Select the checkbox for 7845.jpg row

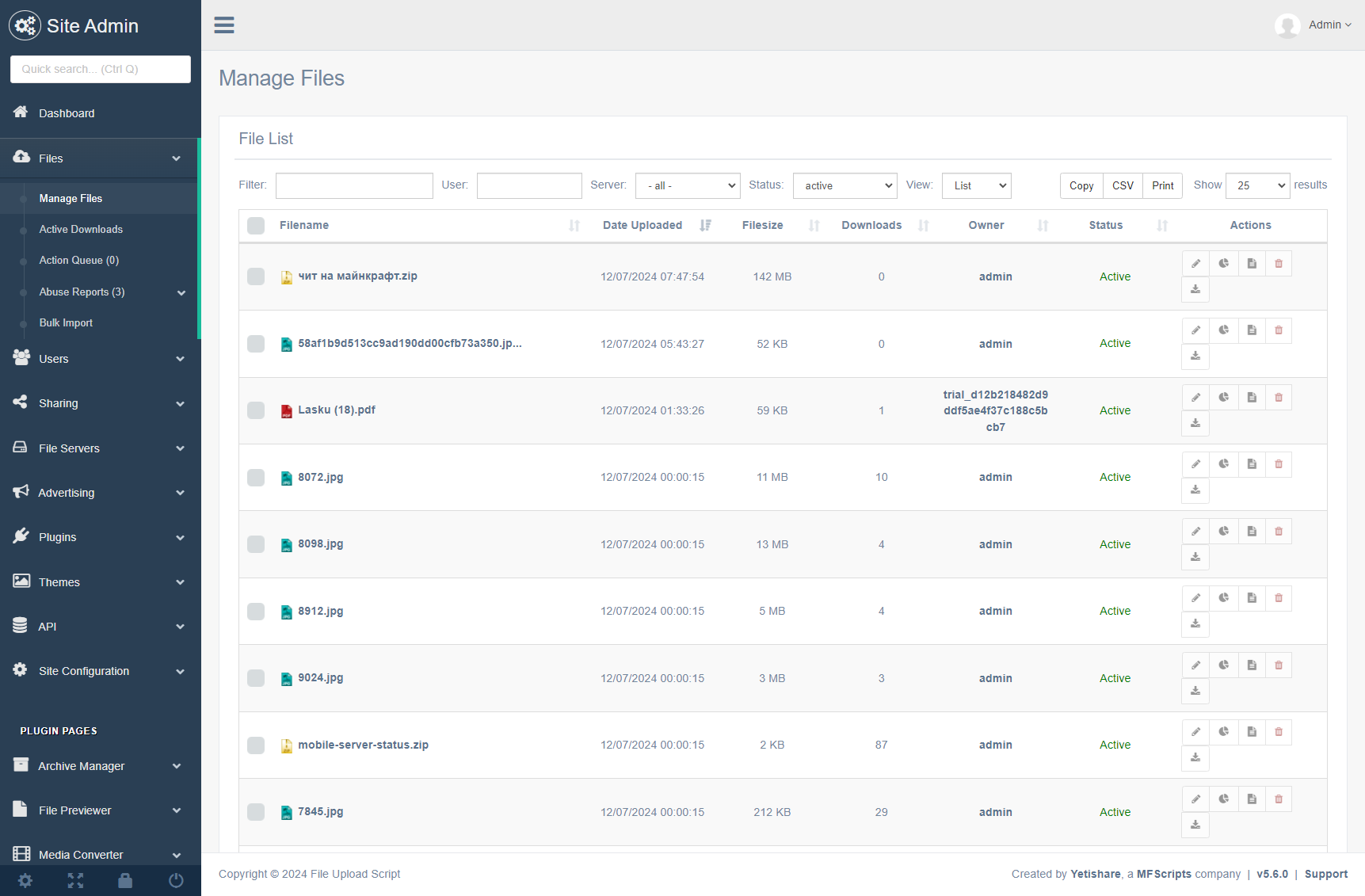[x=256, y=812]
